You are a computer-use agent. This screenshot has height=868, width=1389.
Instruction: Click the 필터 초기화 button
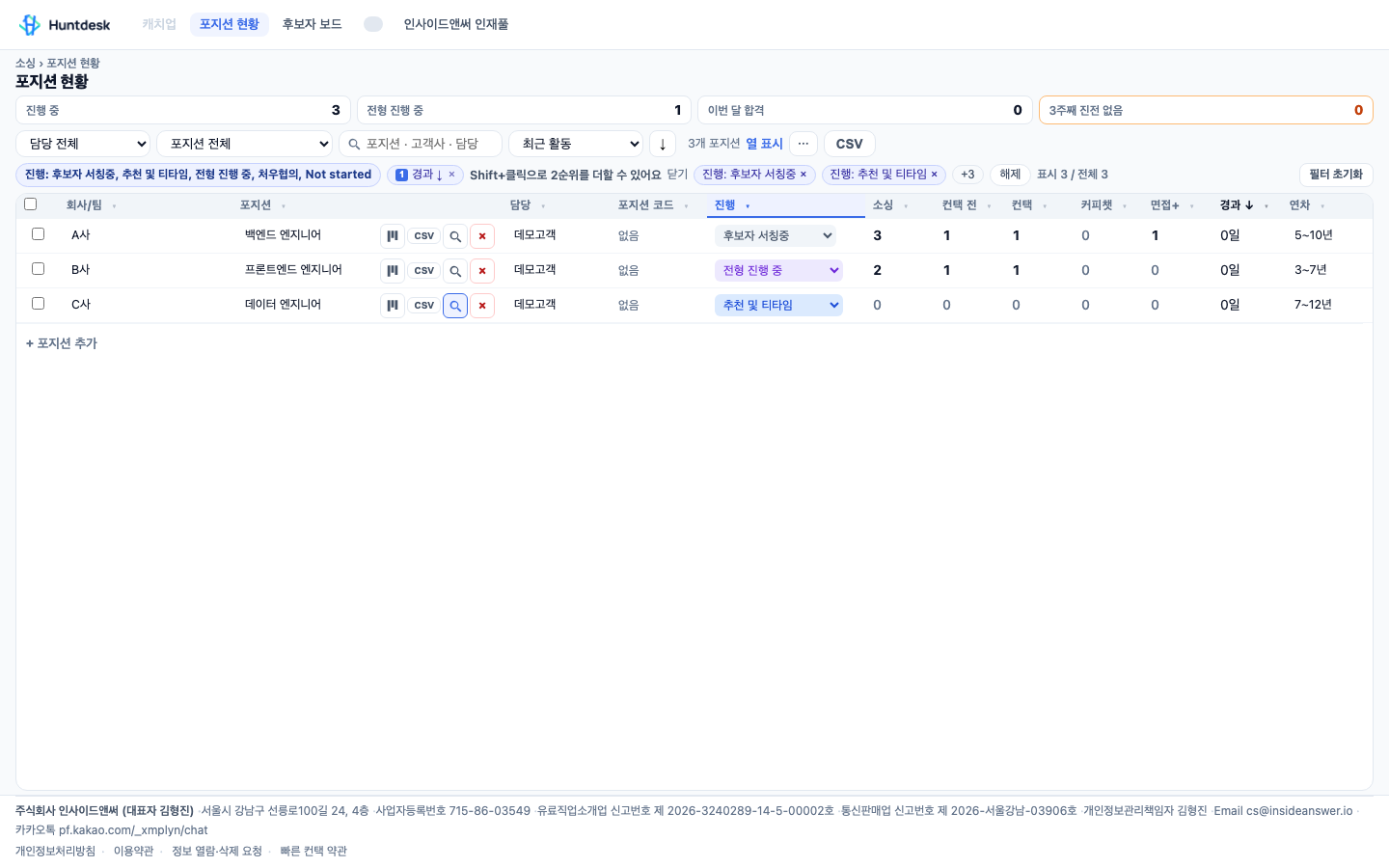(x=1336, y=175)
